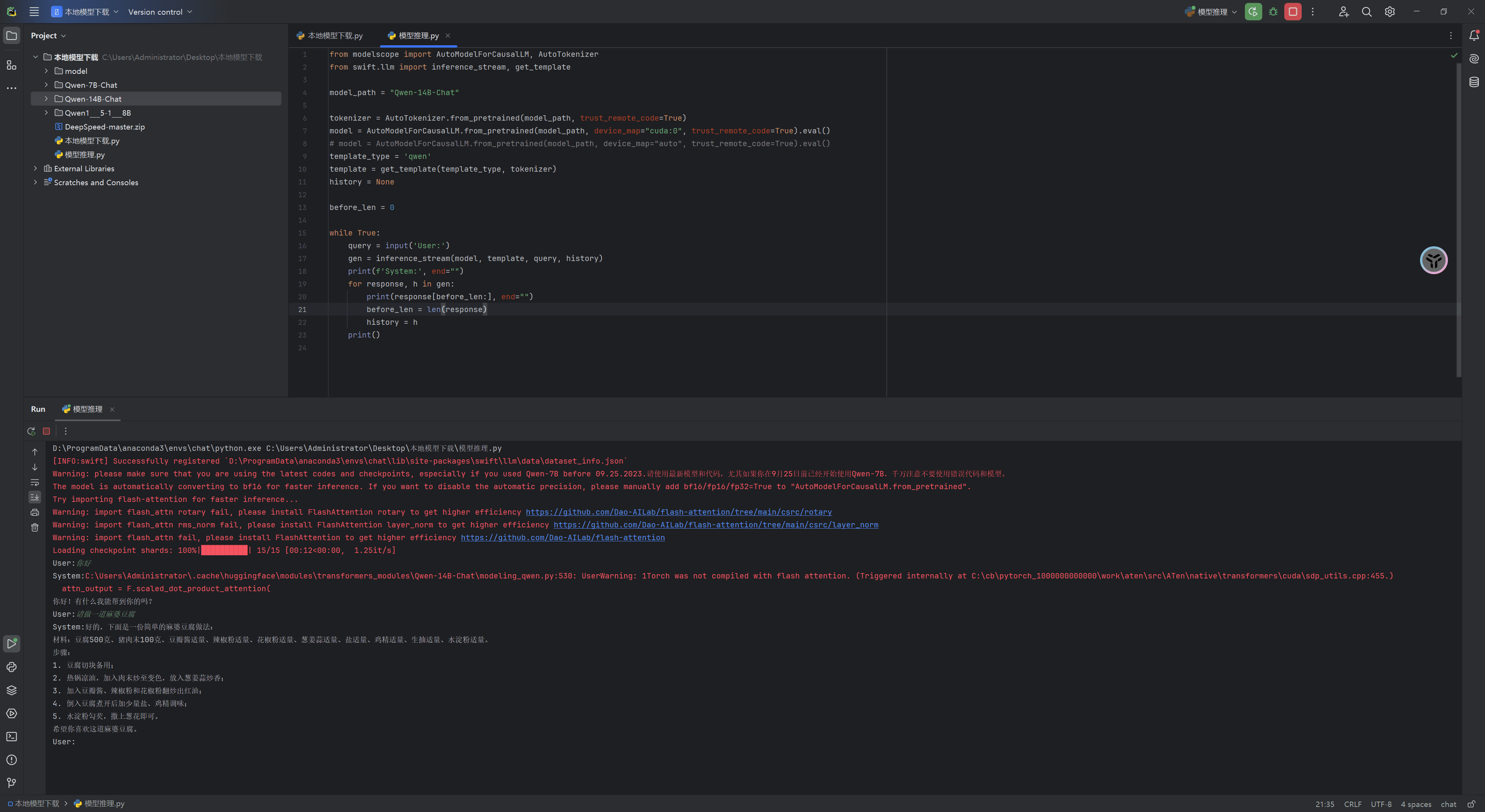This screenshot has height=812, width=1485.
Task: Expand External Libraries node
Action: click(35, 168)
